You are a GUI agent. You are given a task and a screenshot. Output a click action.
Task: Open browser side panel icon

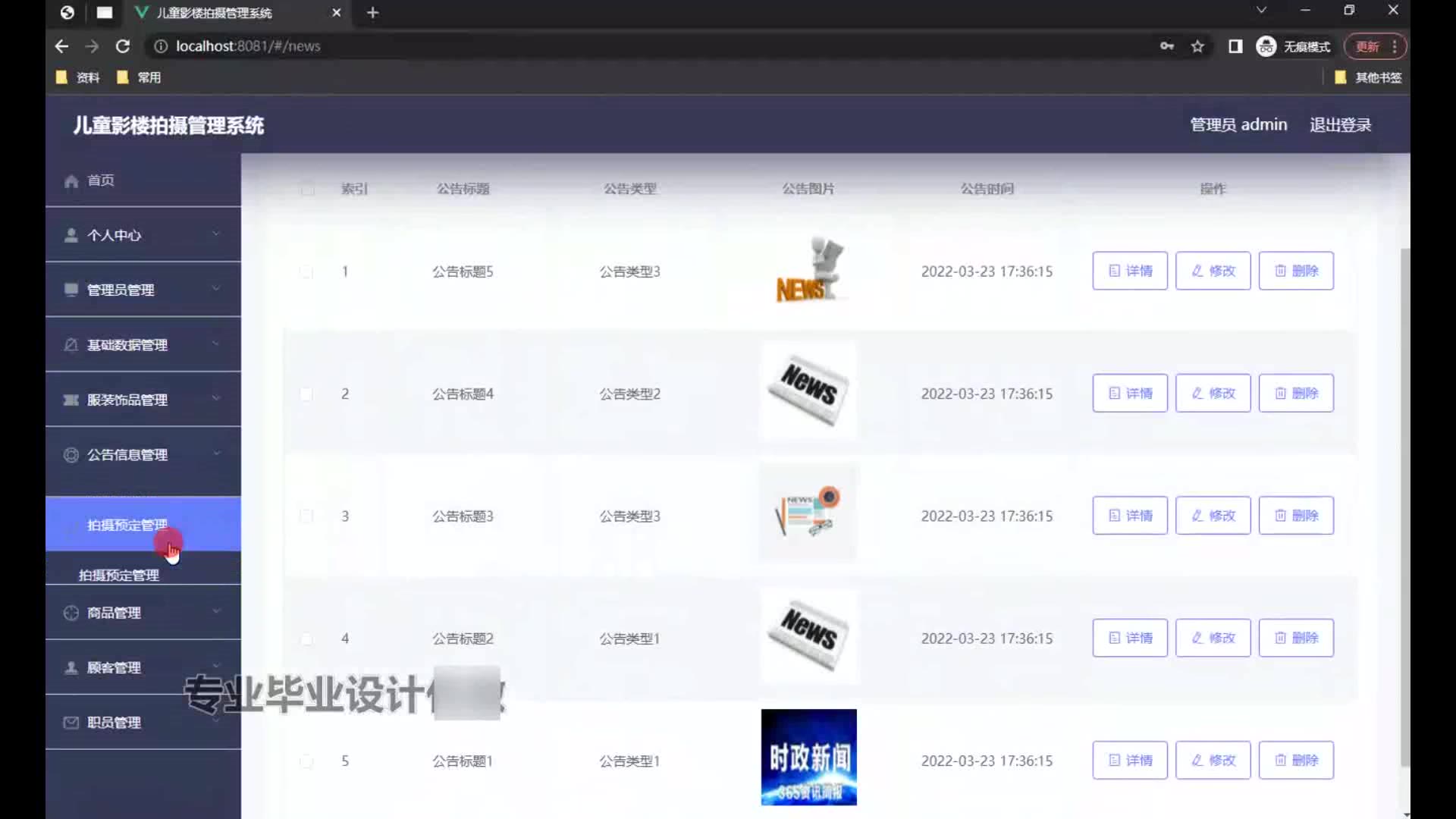1235,46
